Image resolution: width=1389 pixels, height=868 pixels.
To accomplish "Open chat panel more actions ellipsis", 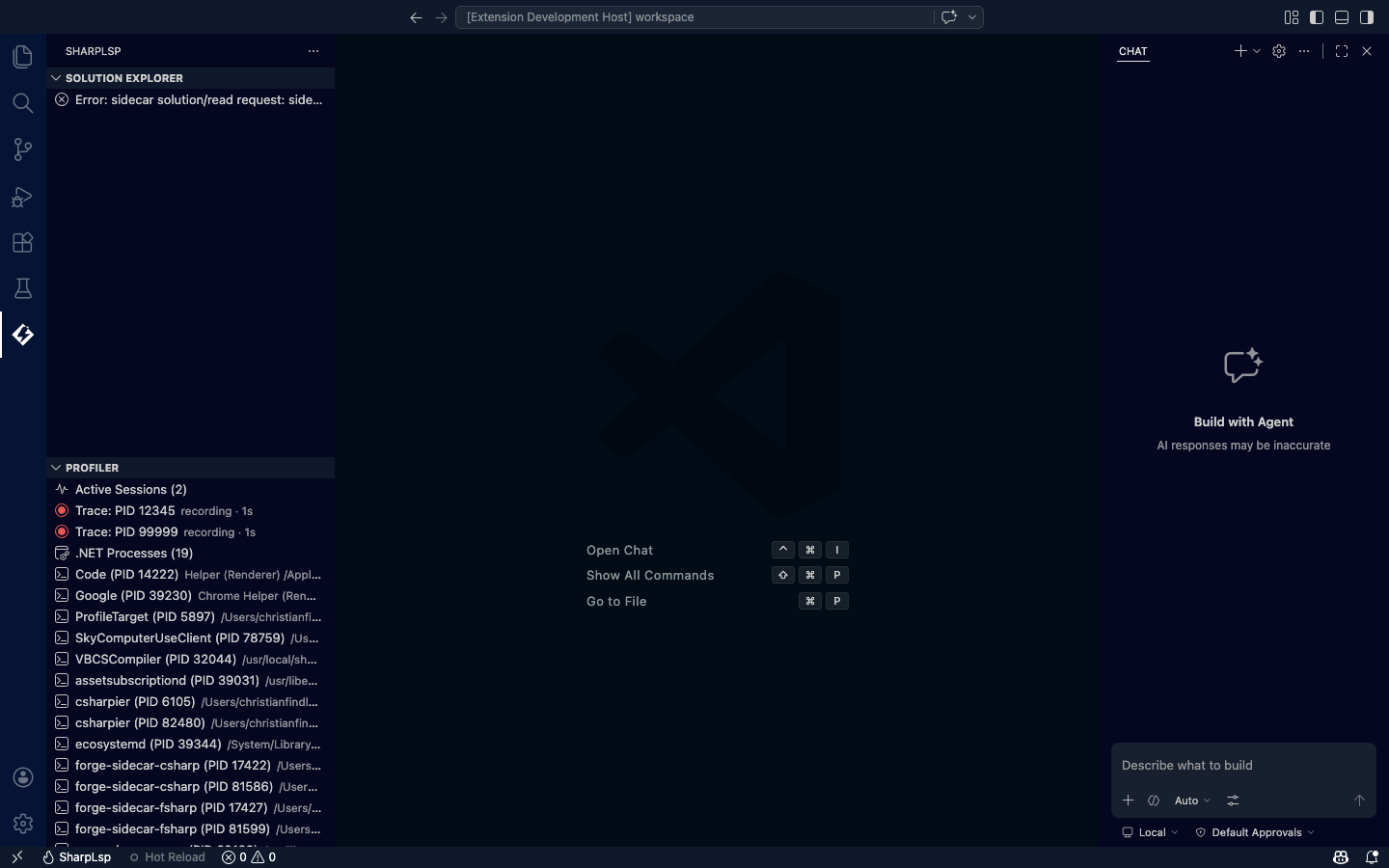I will pyautogui.click(x=1304, y=51).
